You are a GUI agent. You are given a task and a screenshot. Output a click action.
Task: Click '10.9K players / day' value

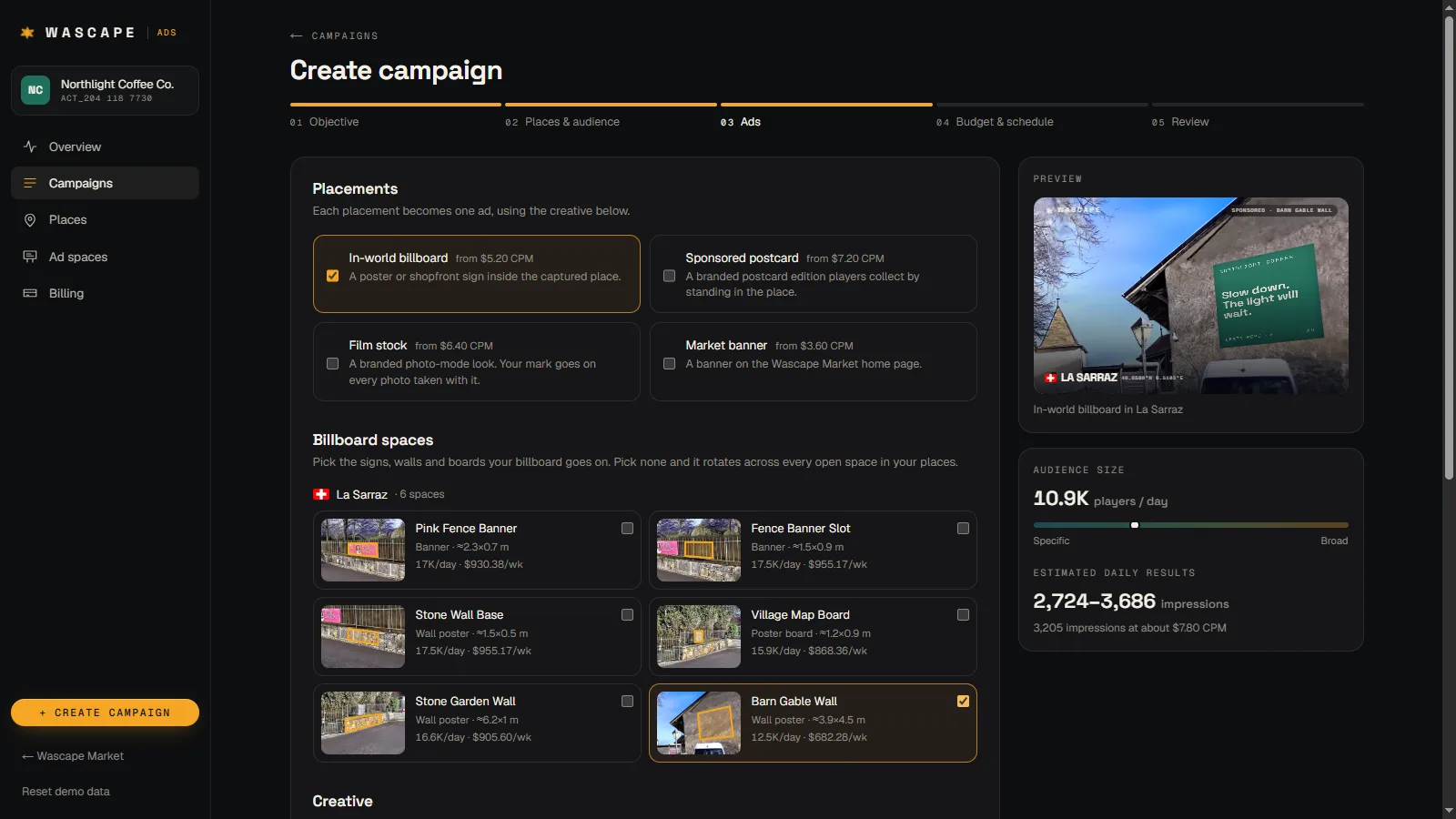1100,499
